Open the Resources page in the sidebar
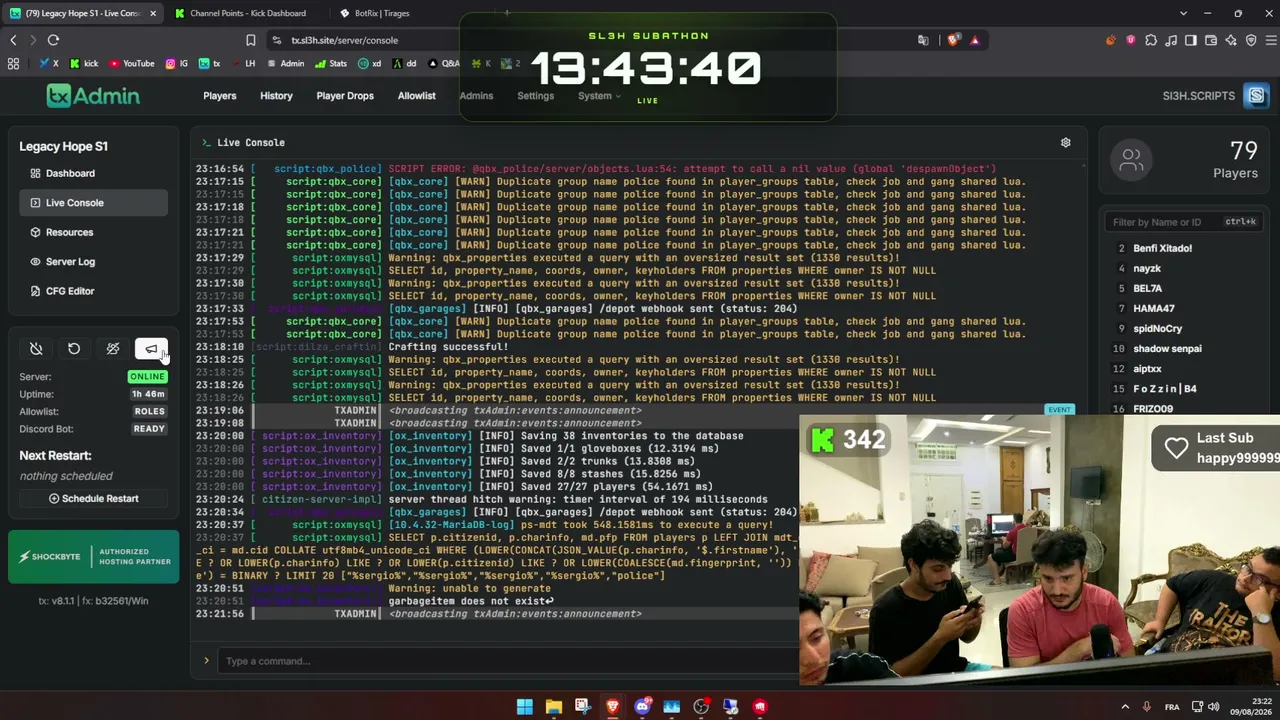This screenshot has height=720, width=1280. [93, 232]
